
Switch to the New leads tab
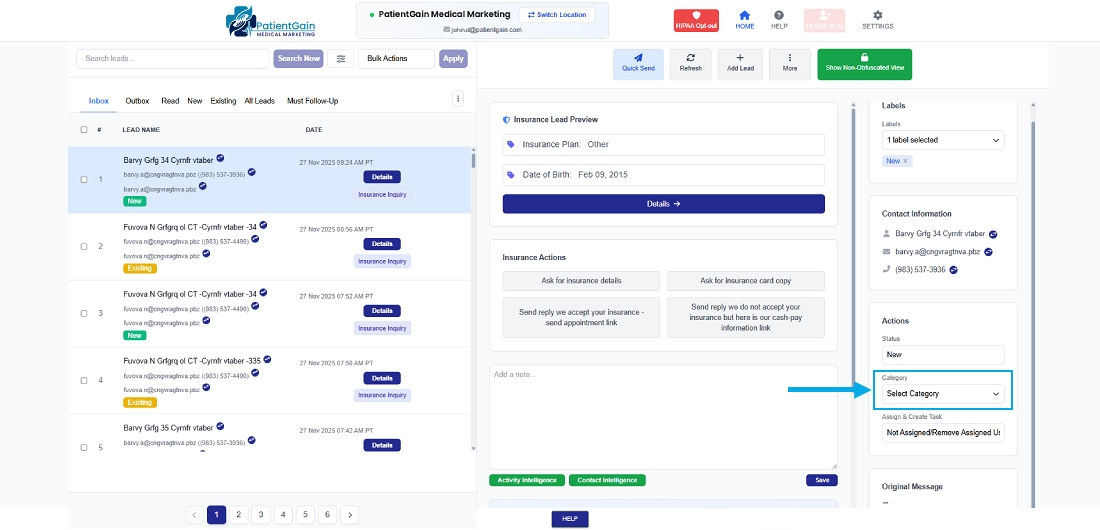[x=194, y=101]
